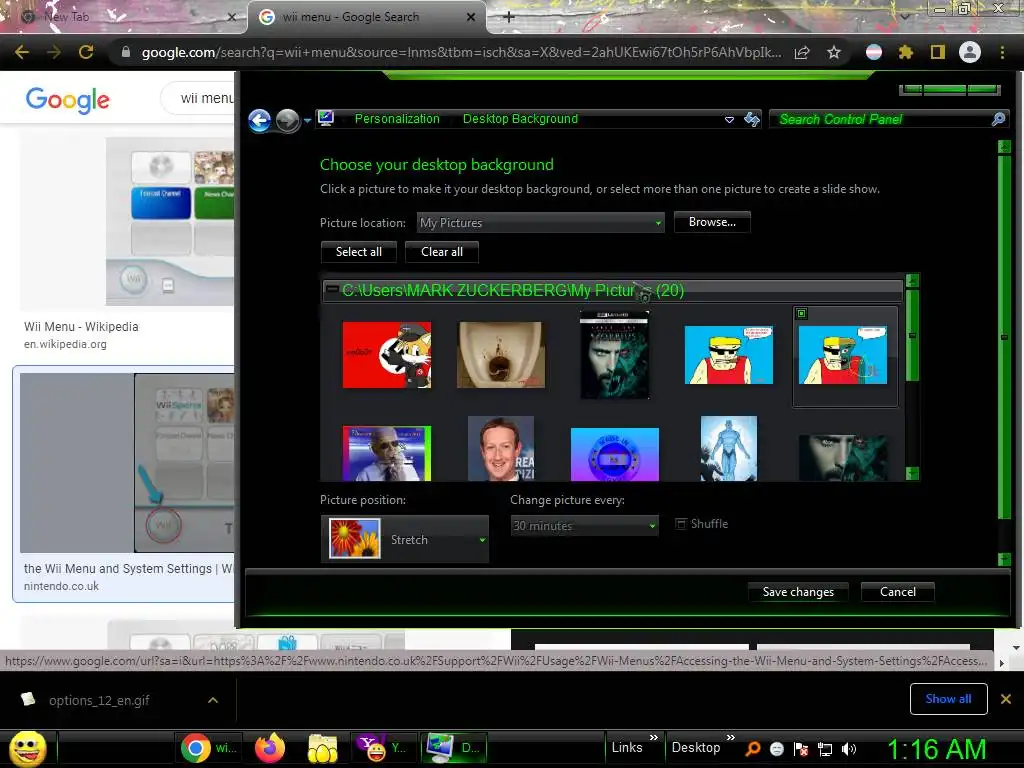1024x768 pixels.
Task: Open the eggs folder taskbar icon
Action: [x=323, y=748]
